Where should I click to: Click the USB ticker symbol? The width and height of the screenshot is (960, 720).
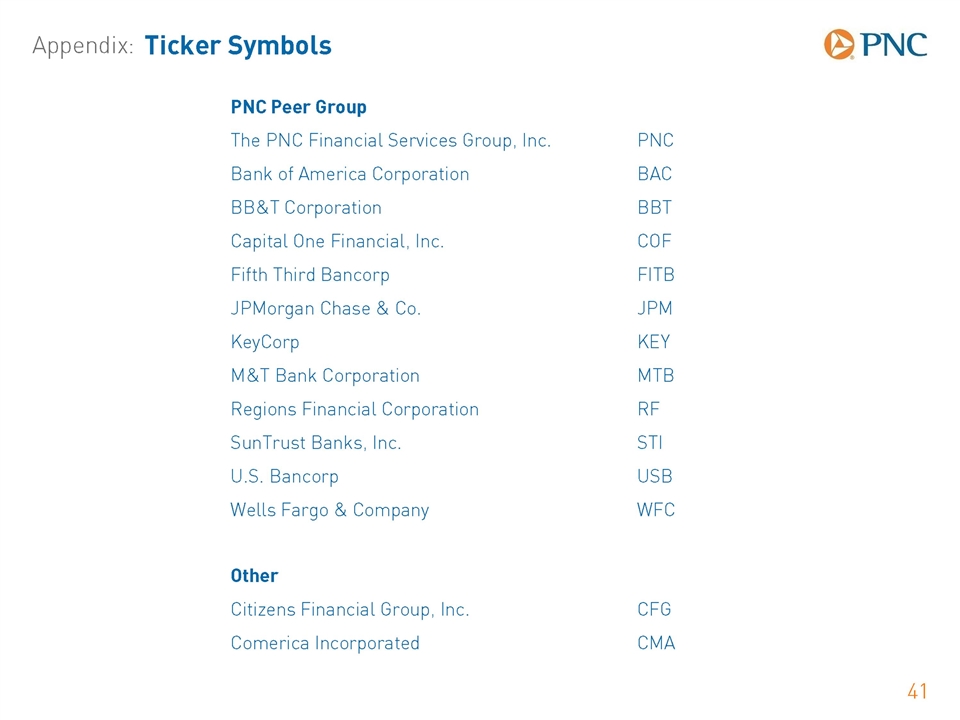654,476
